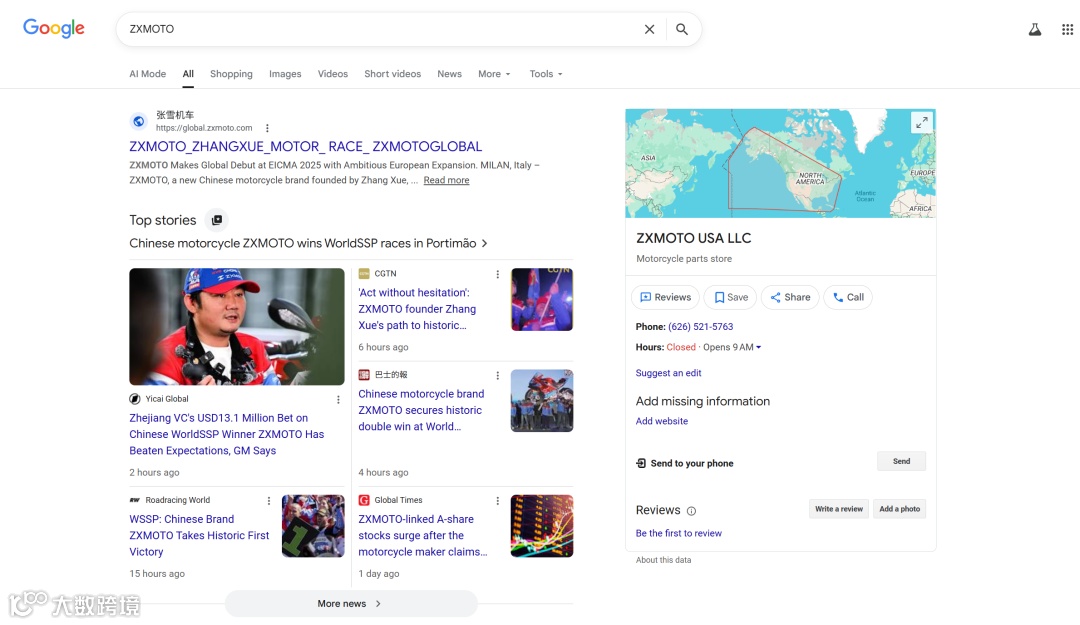Clear the search box with X icon
The width and height of the screenshot is (1080, 625).
click(649, 29)
